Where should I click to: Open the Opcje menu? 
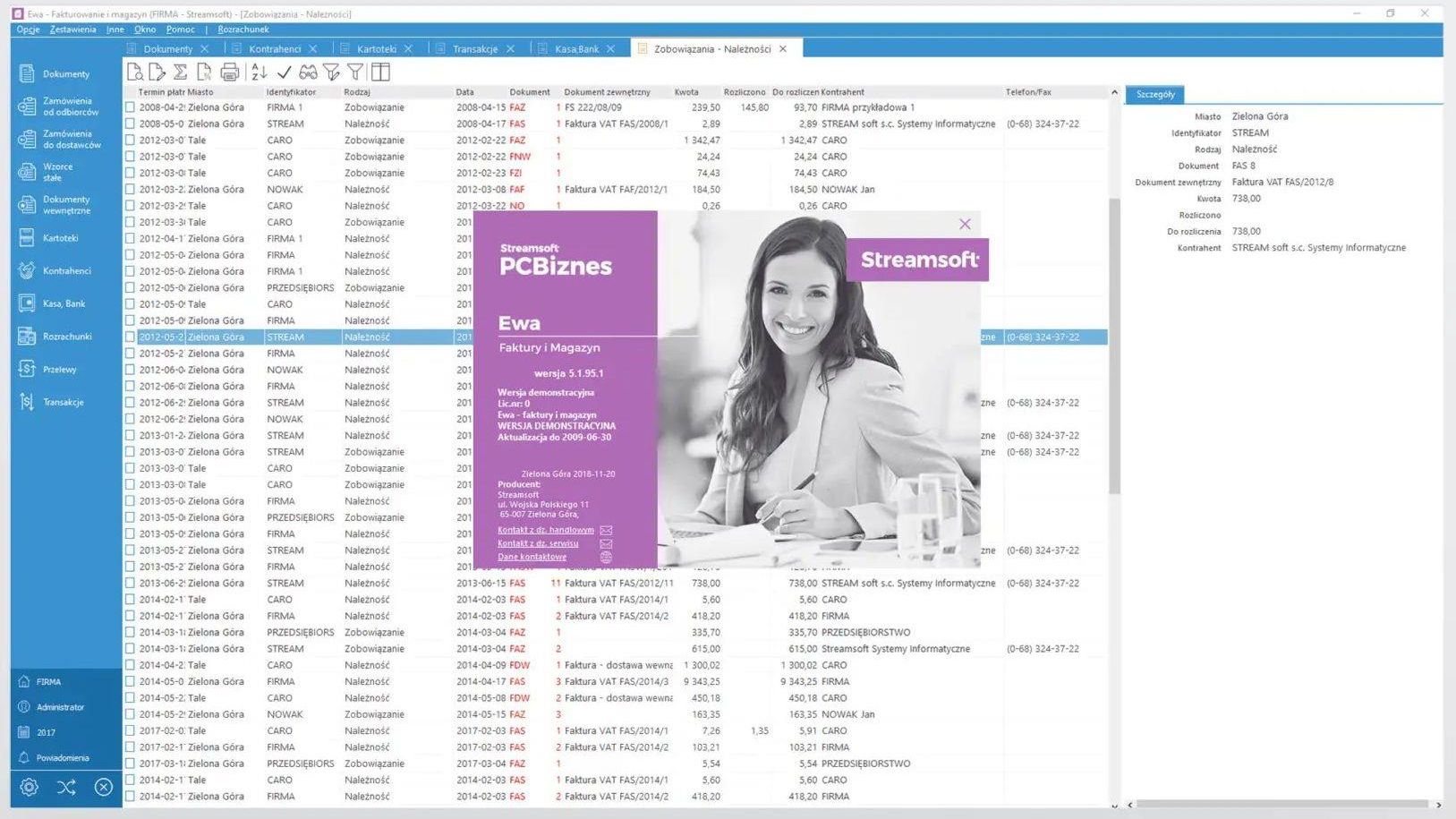(28, 30)
